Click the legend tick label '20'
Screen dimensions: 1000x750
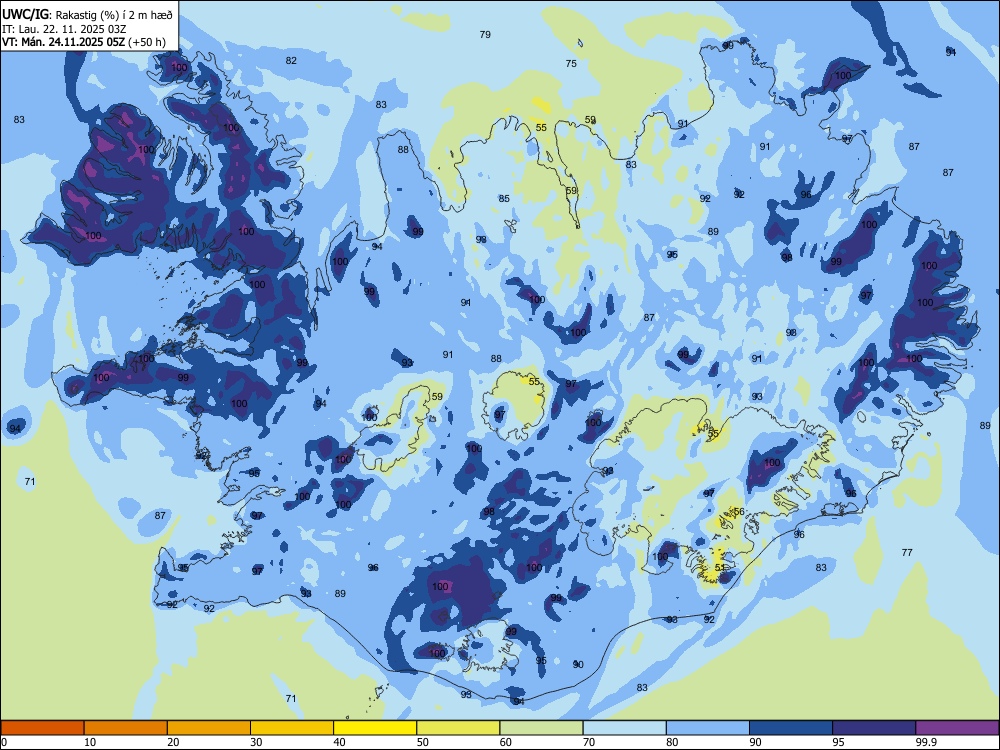[173, 742]
